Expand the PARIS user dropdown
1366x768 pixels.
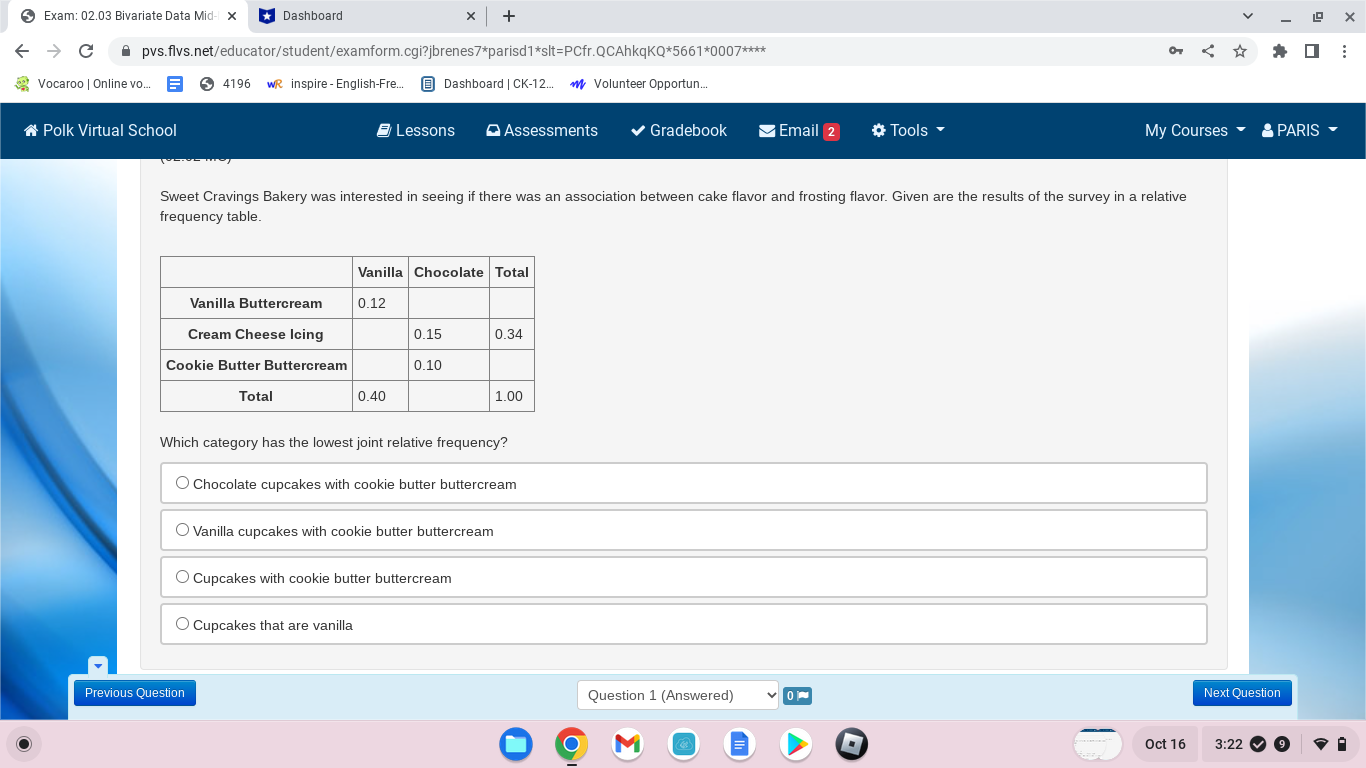click(x=1300, y=130)
